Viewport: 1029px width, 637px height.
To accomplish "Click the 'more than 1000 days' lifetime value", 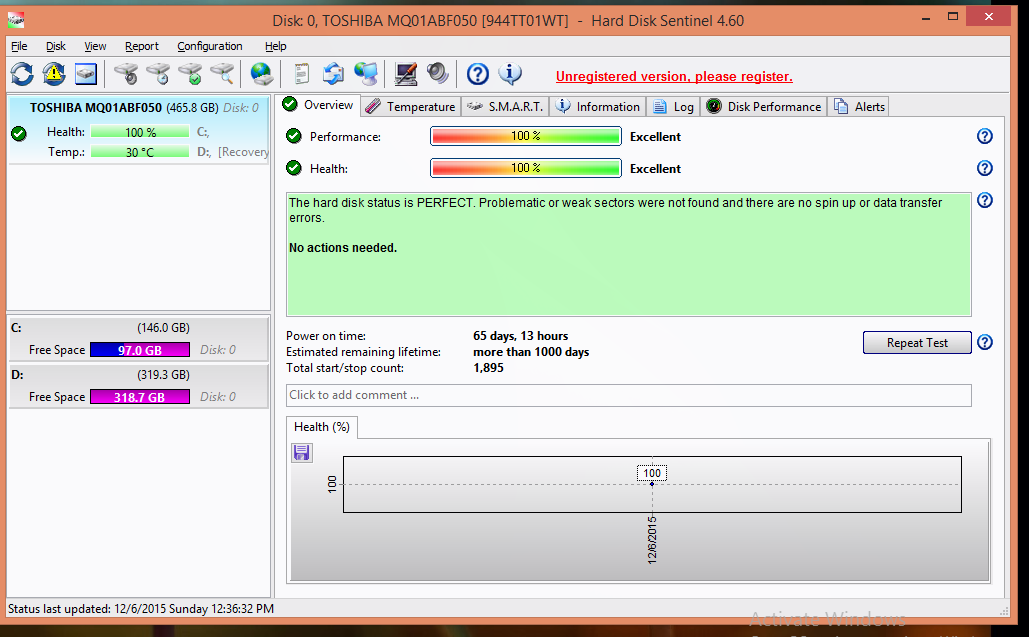I will tap(531, 352).
